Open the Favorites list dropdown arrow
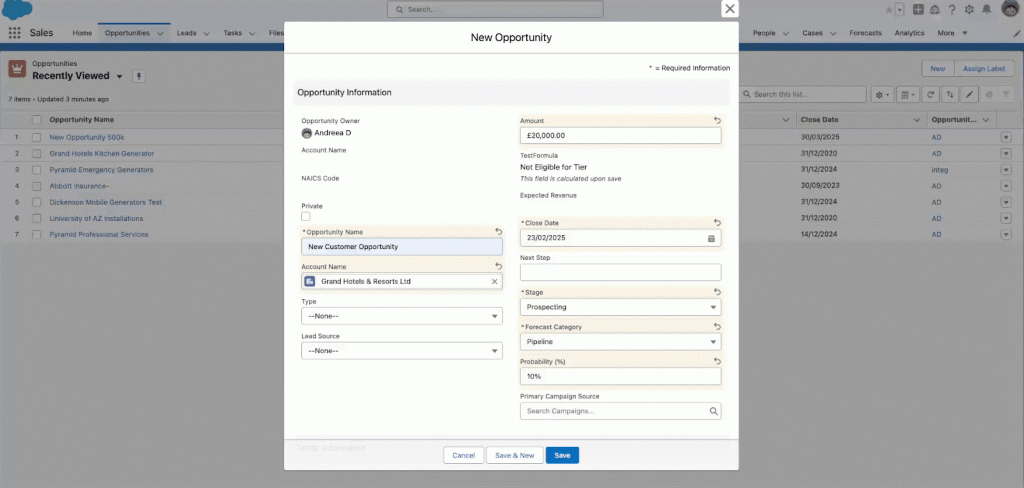The width and height of the screenshot is (1024, 488). [900, 10]
